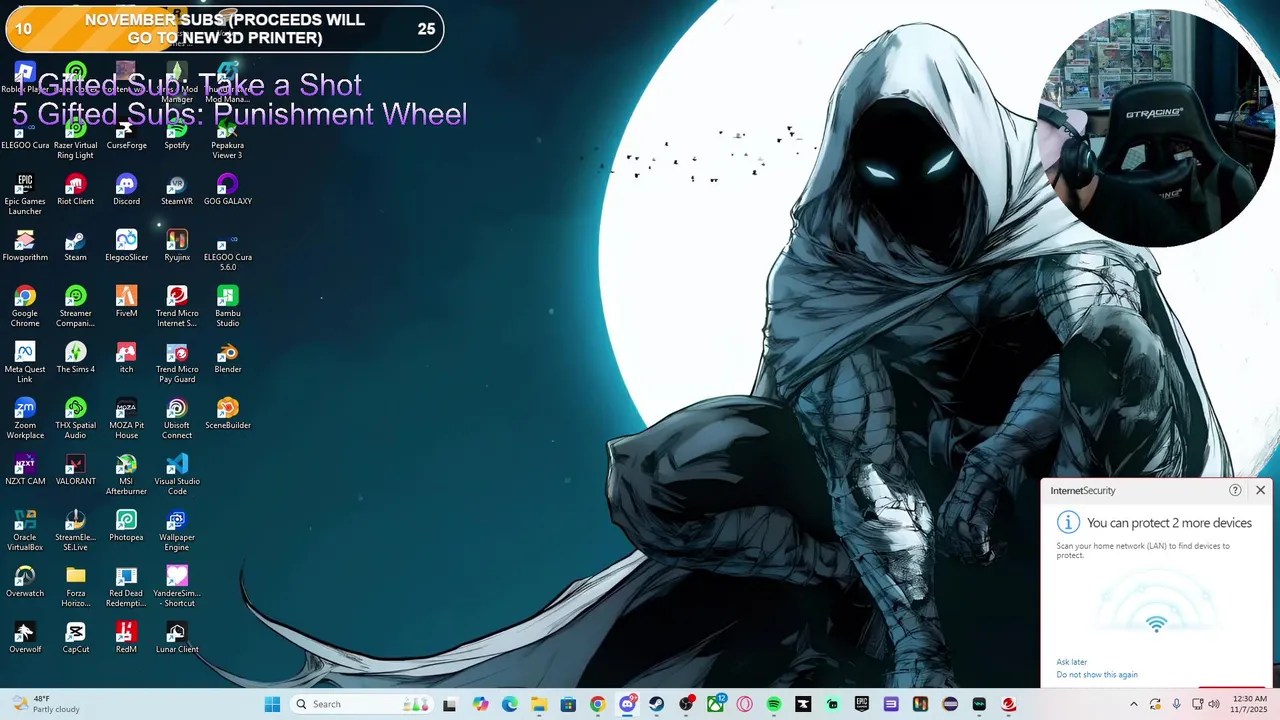The width and height of the screenshot is (1280, 720).
Task: Launch Steam from the desktop
Action: 75,246
